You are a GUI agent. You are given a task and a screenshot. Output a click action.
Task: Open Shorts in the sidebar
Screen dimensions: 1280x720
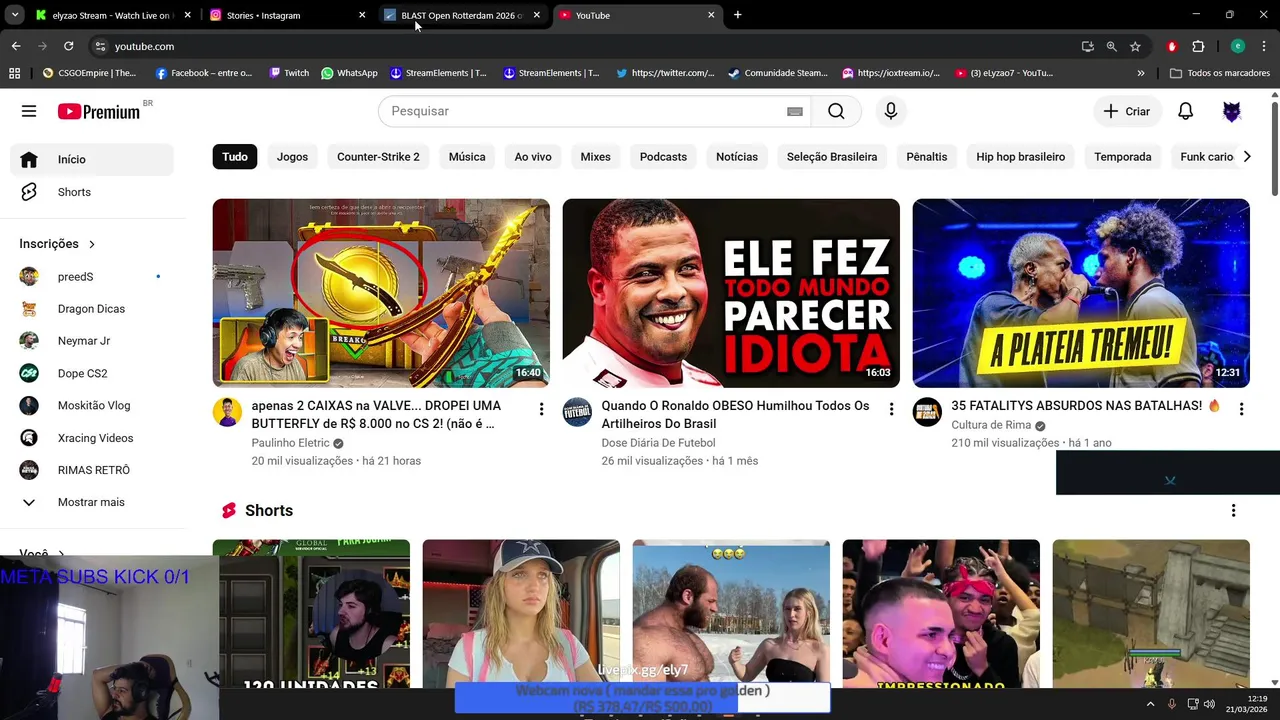(x=92, y=192)
